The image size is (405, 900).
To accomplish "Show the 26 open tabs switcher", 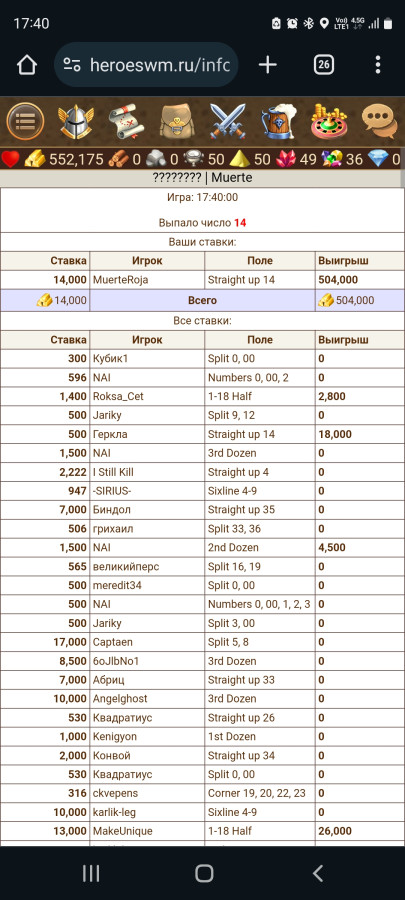I will tap(324, 65).
